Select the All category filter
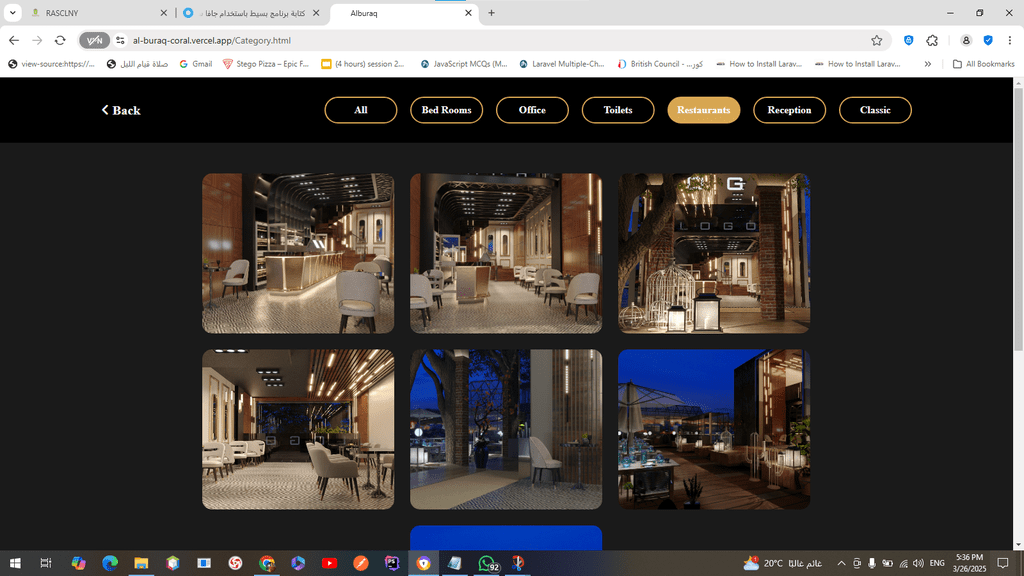The height and width of the screenshot is (576, 1024). [361, 110]
